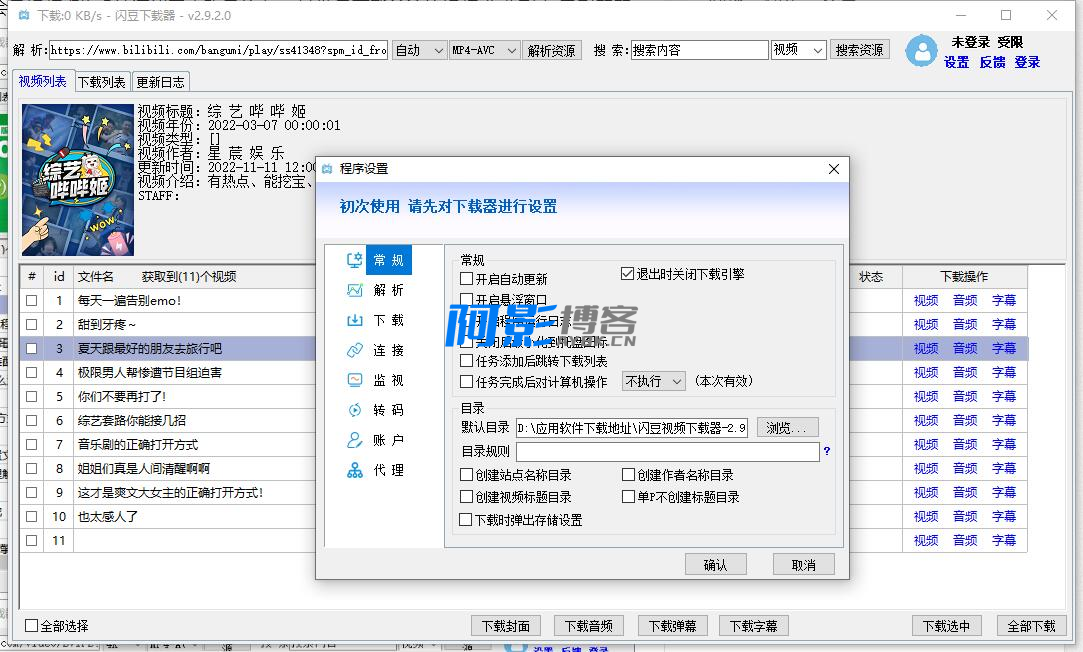
Task: Switch to the 下载列表 tab
Action: coord(102,82)
